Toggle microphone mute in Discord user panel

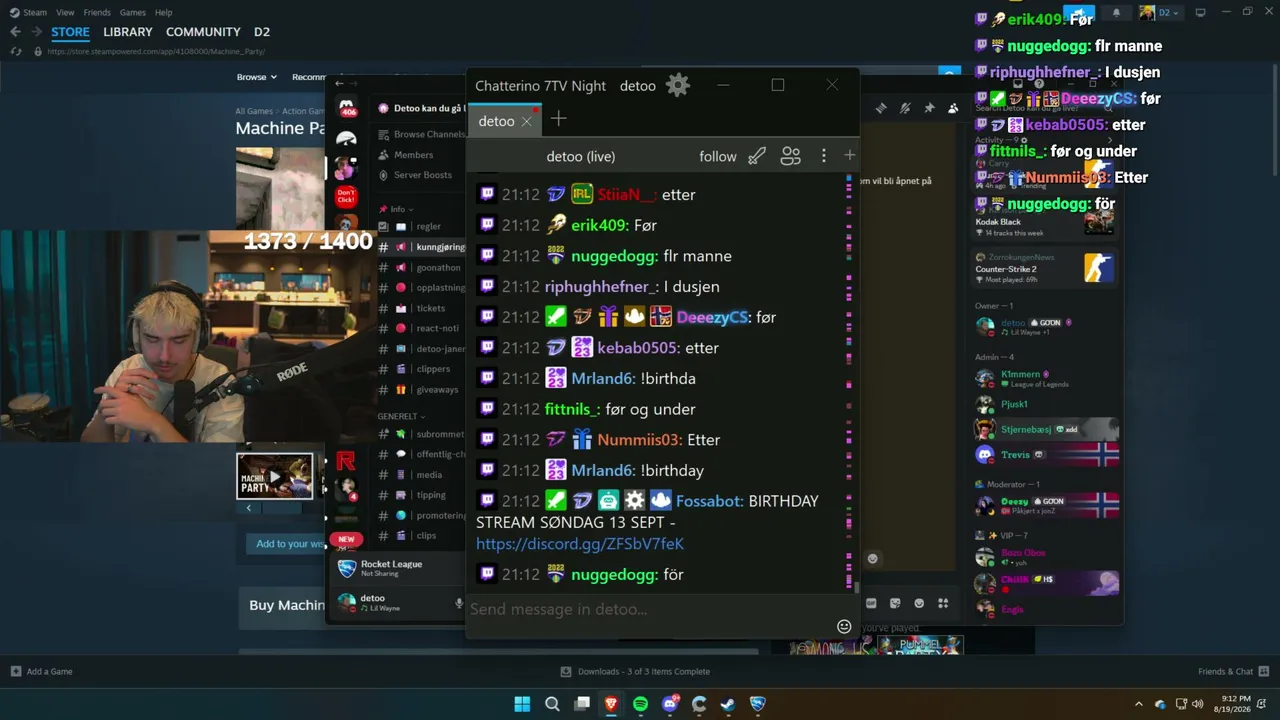459,603
